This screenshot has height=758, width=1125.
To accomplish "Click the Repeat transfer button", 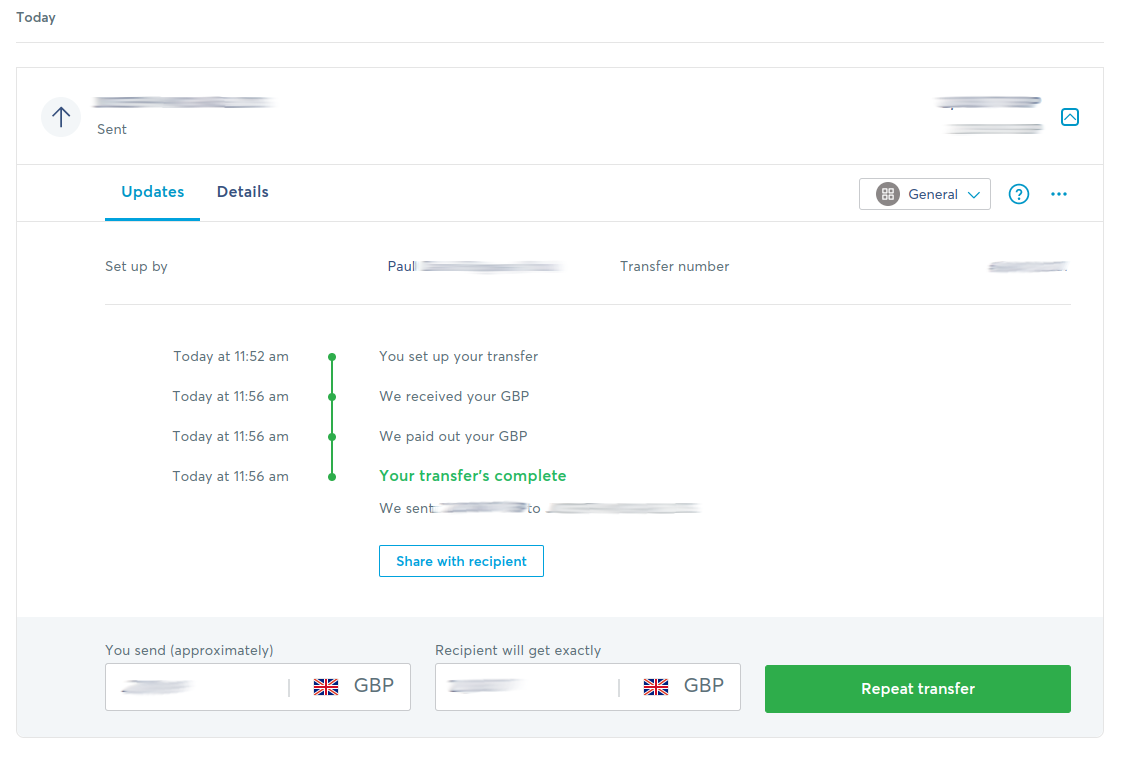I will pyautogui.click(x=917, y=688).
